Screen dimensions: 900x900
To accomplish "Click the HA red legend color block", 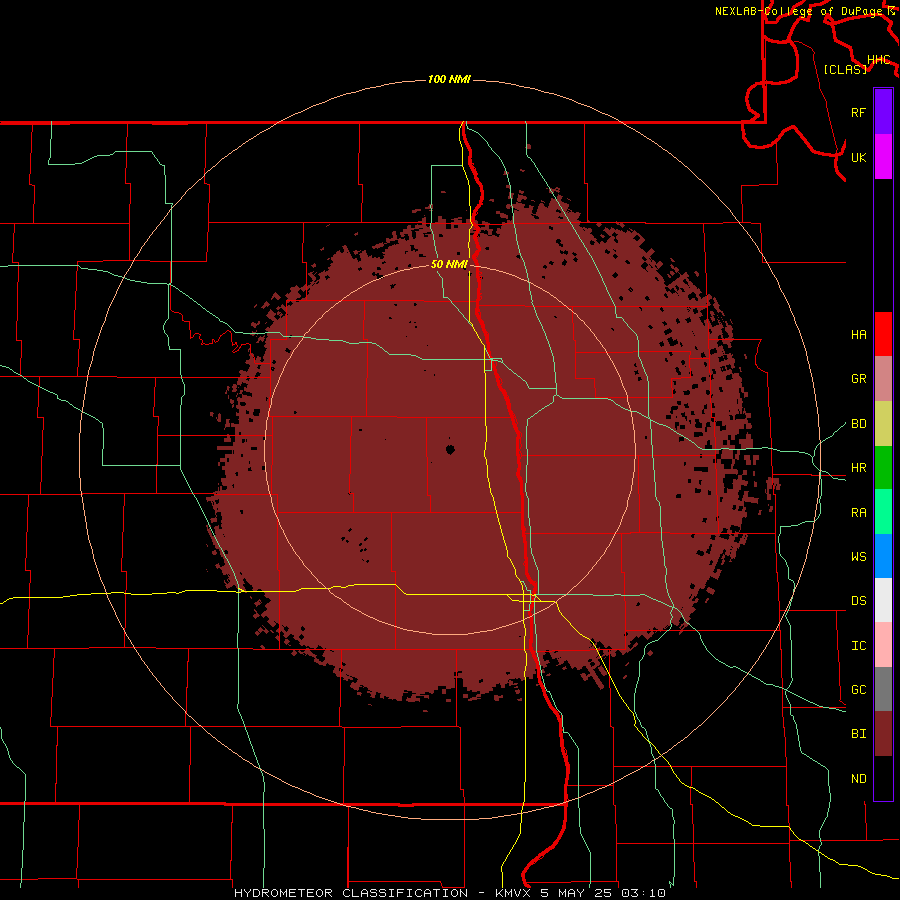I will click(x=883, y=334).
